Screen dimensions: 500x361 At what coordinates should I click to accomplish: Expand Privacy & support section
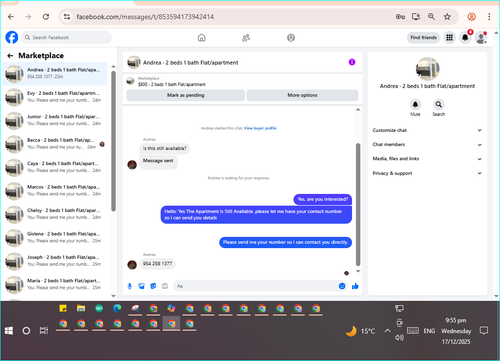(x=427, y=173)
